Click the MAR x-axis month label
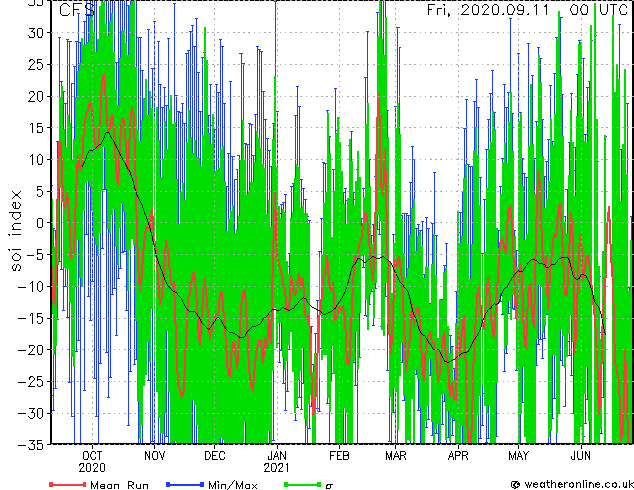Image resolution: width=634 pixels, height=490 pixels. pos(396,456)
